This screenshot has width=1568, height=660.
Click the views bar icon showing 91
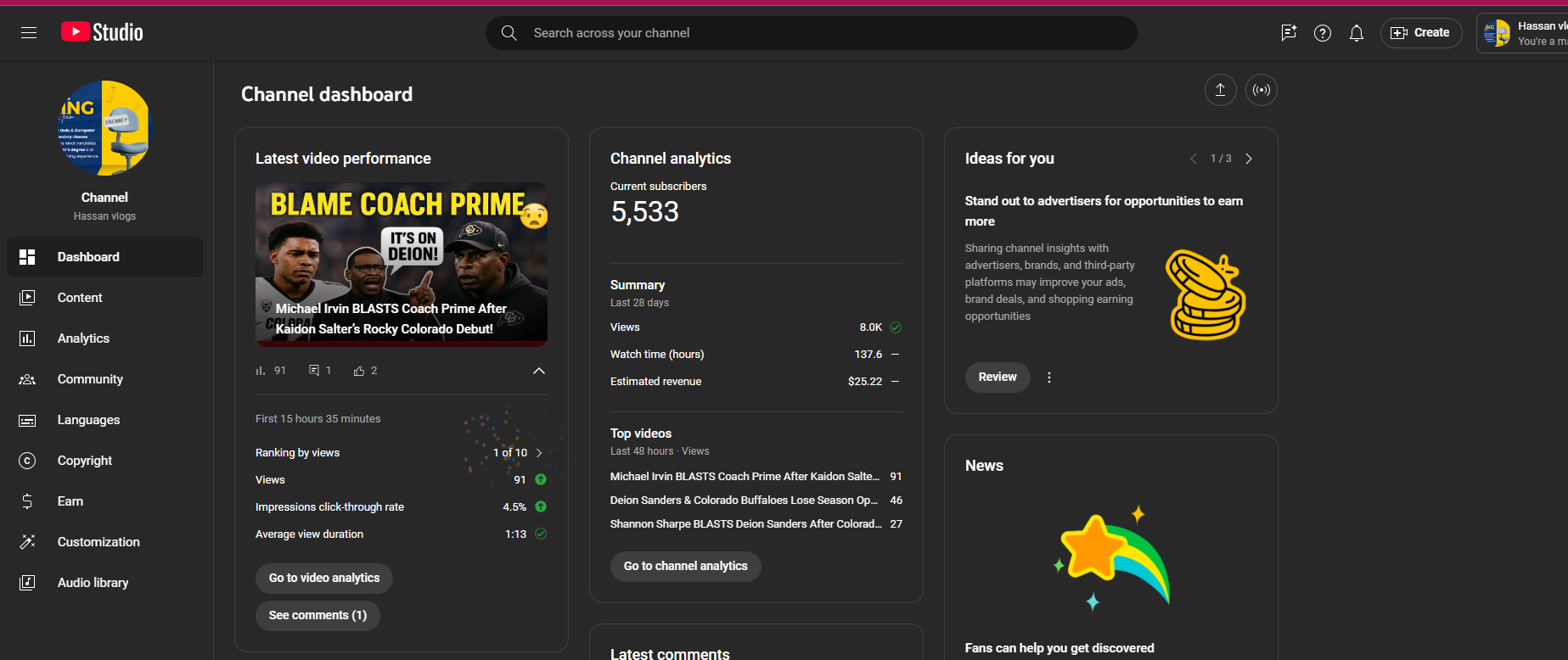[x=261, y=371]
